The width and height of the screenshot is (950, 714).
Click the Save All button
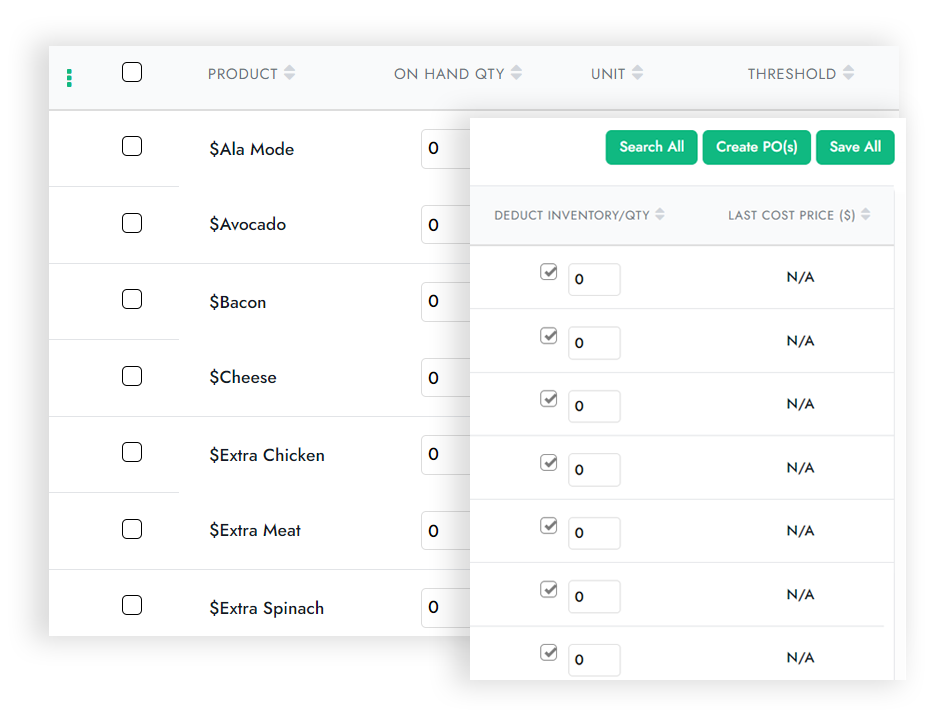coord(855,147)
